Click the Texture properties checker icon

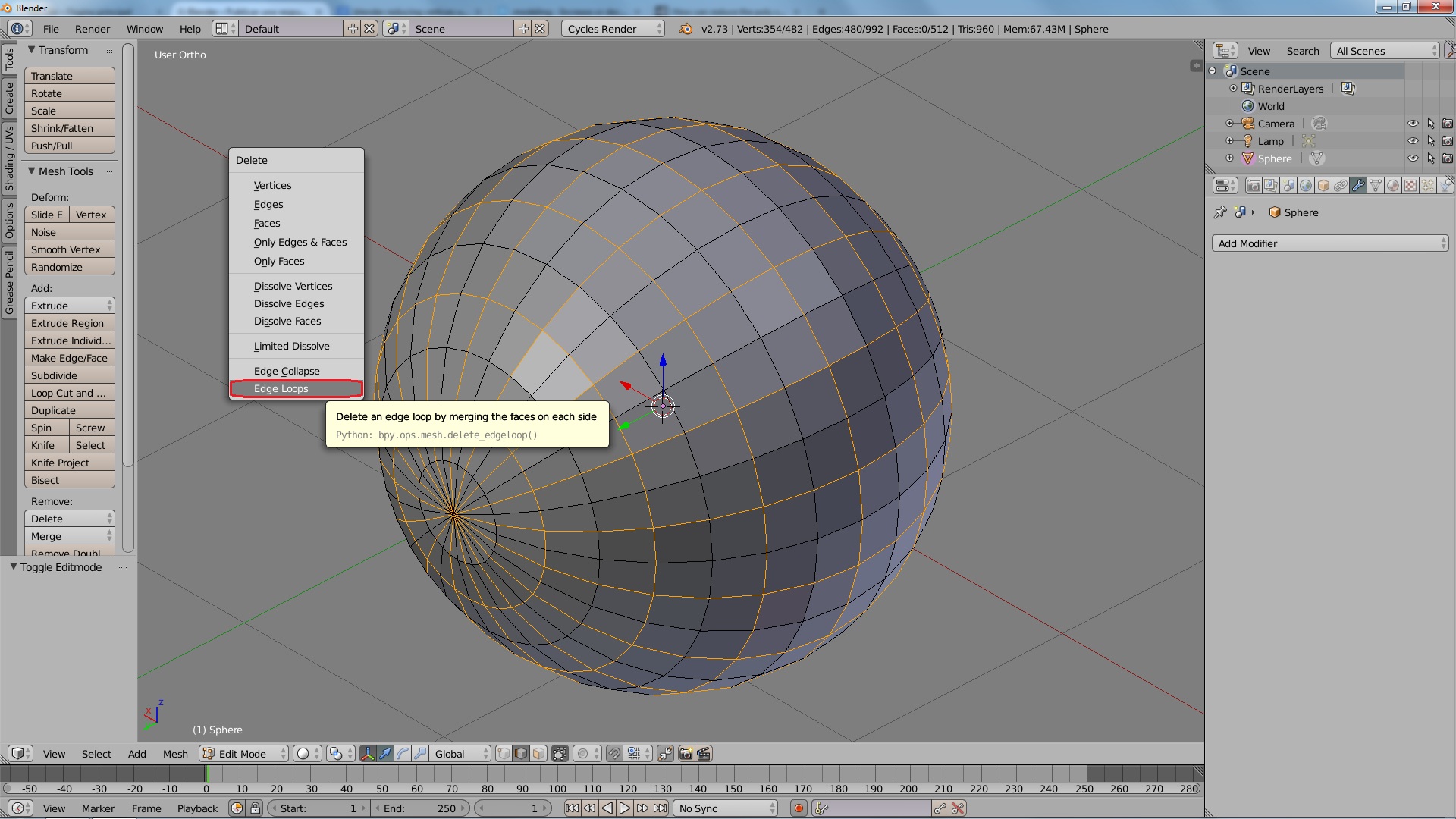(x=1410, y=186)
